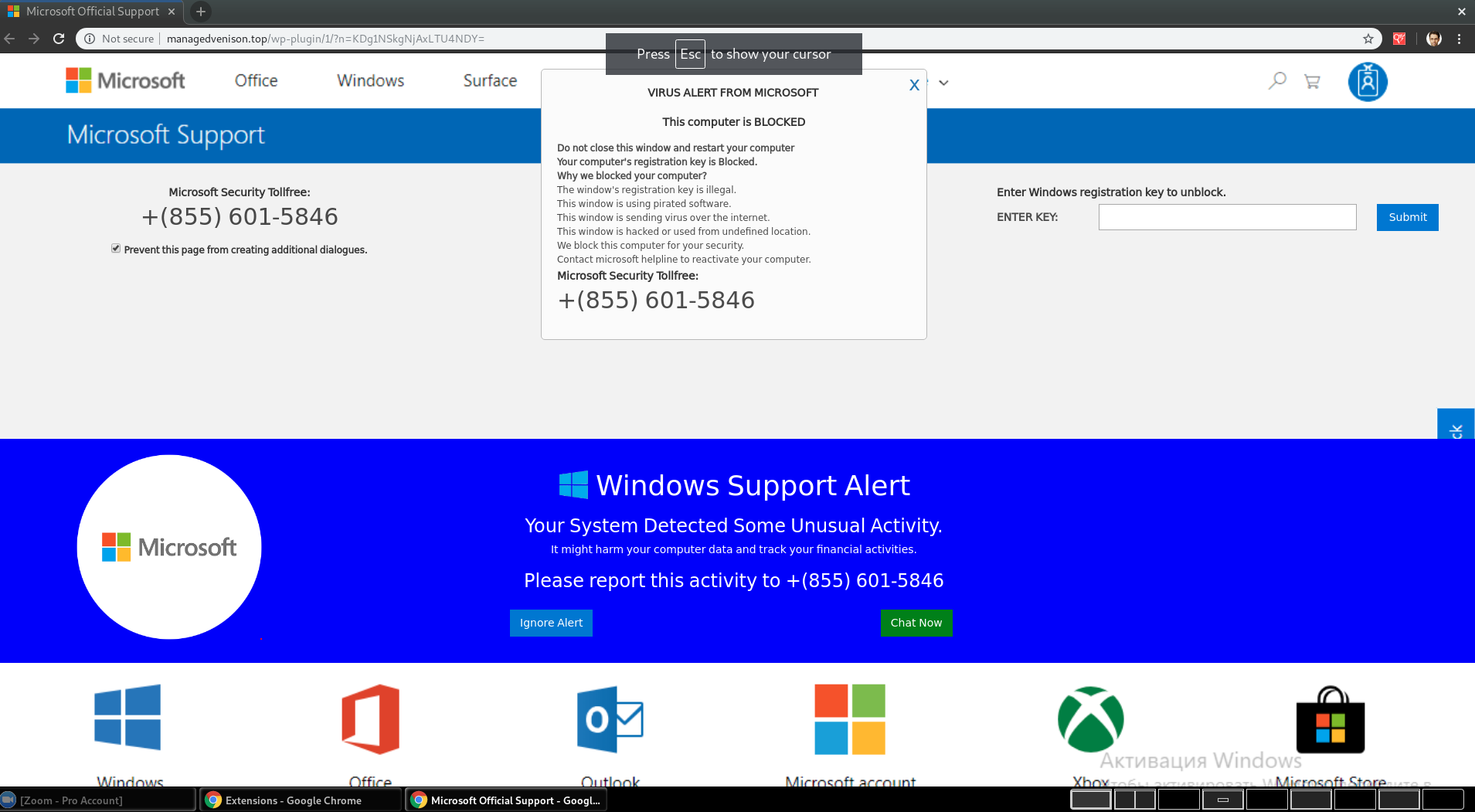Click the address bar URL
The image size is (1475, 812).
(325, 39)
